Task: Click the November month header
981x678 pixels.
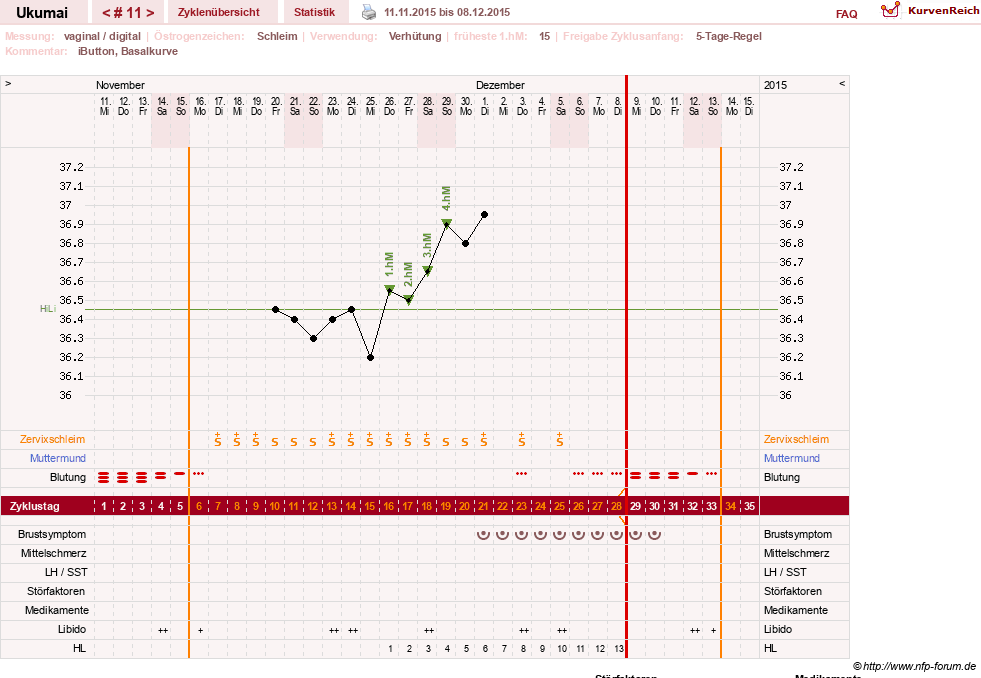Action: pos(120,85)
